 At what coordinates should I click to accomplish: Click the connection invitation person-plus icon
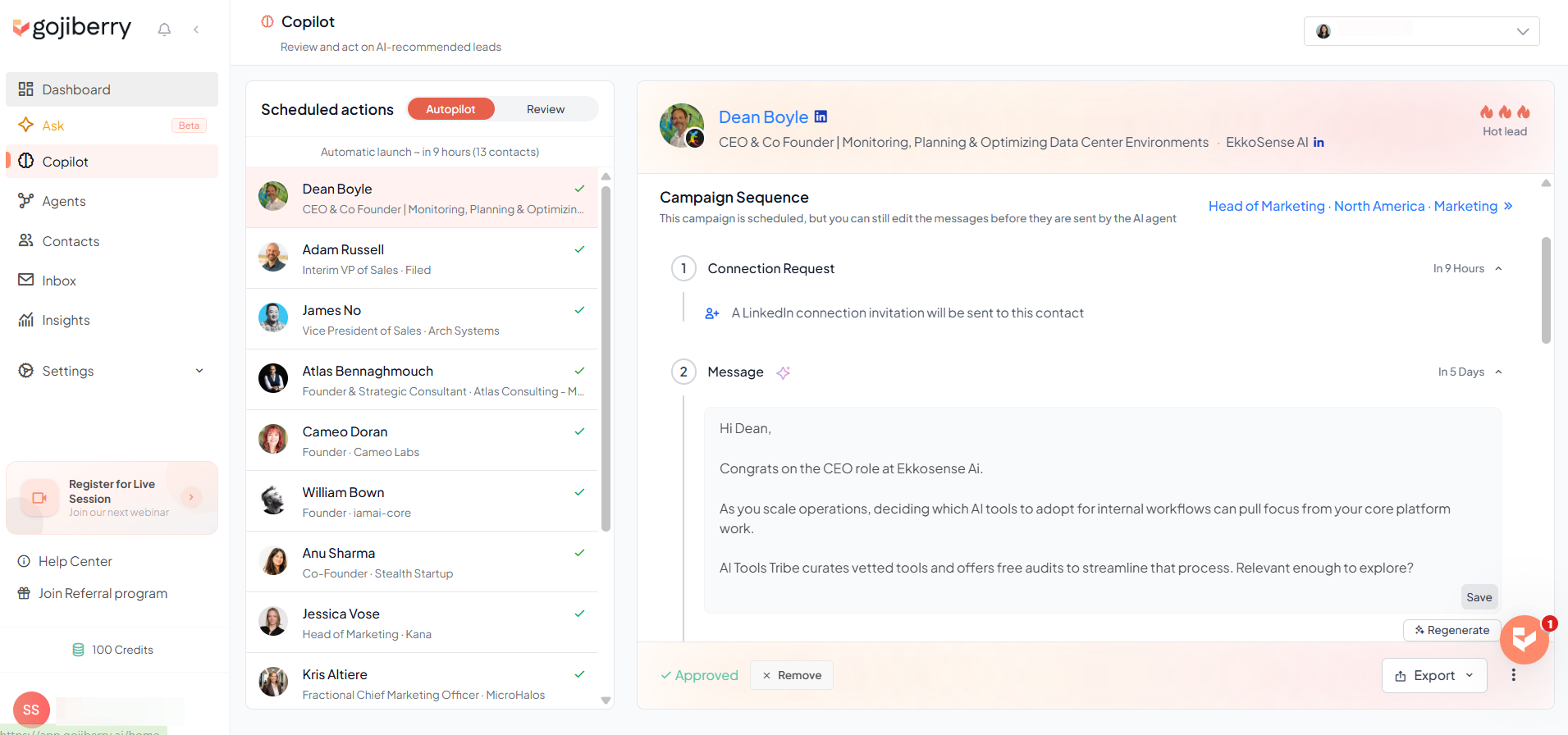[x=712, y=313]
